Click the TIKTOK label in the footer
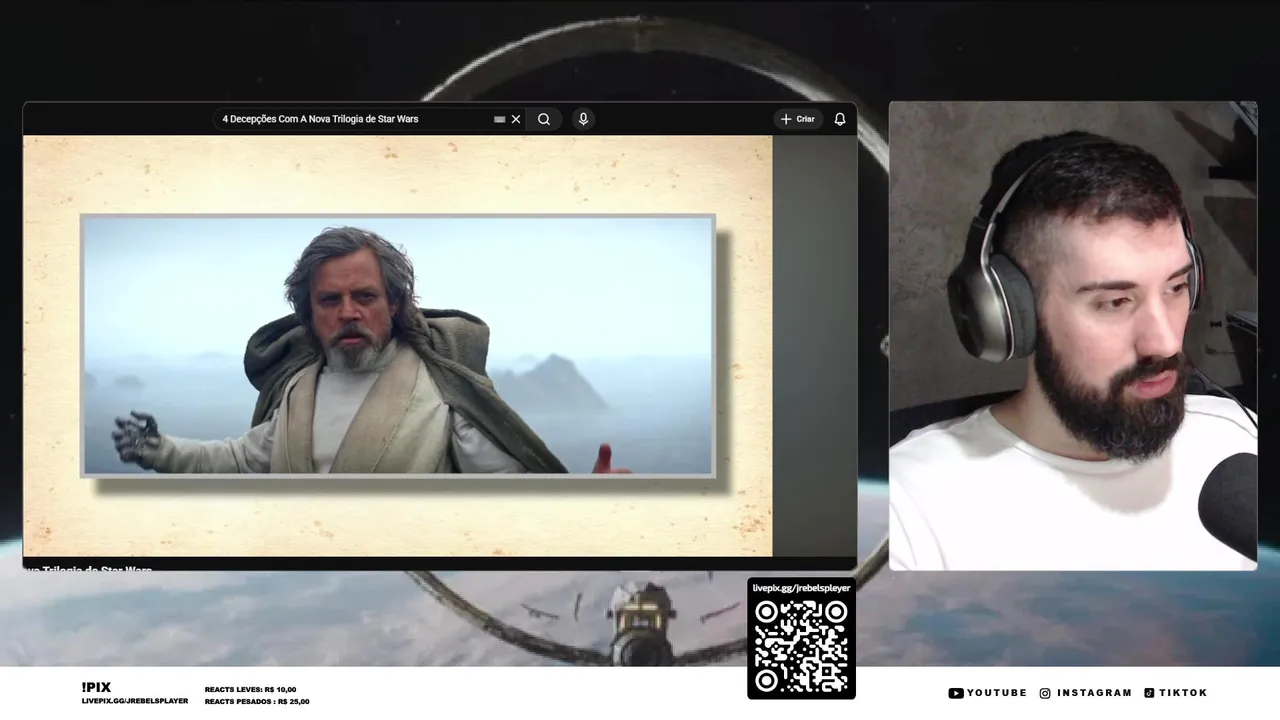This screenshot has height=720, width=1280. (1183, 693)
